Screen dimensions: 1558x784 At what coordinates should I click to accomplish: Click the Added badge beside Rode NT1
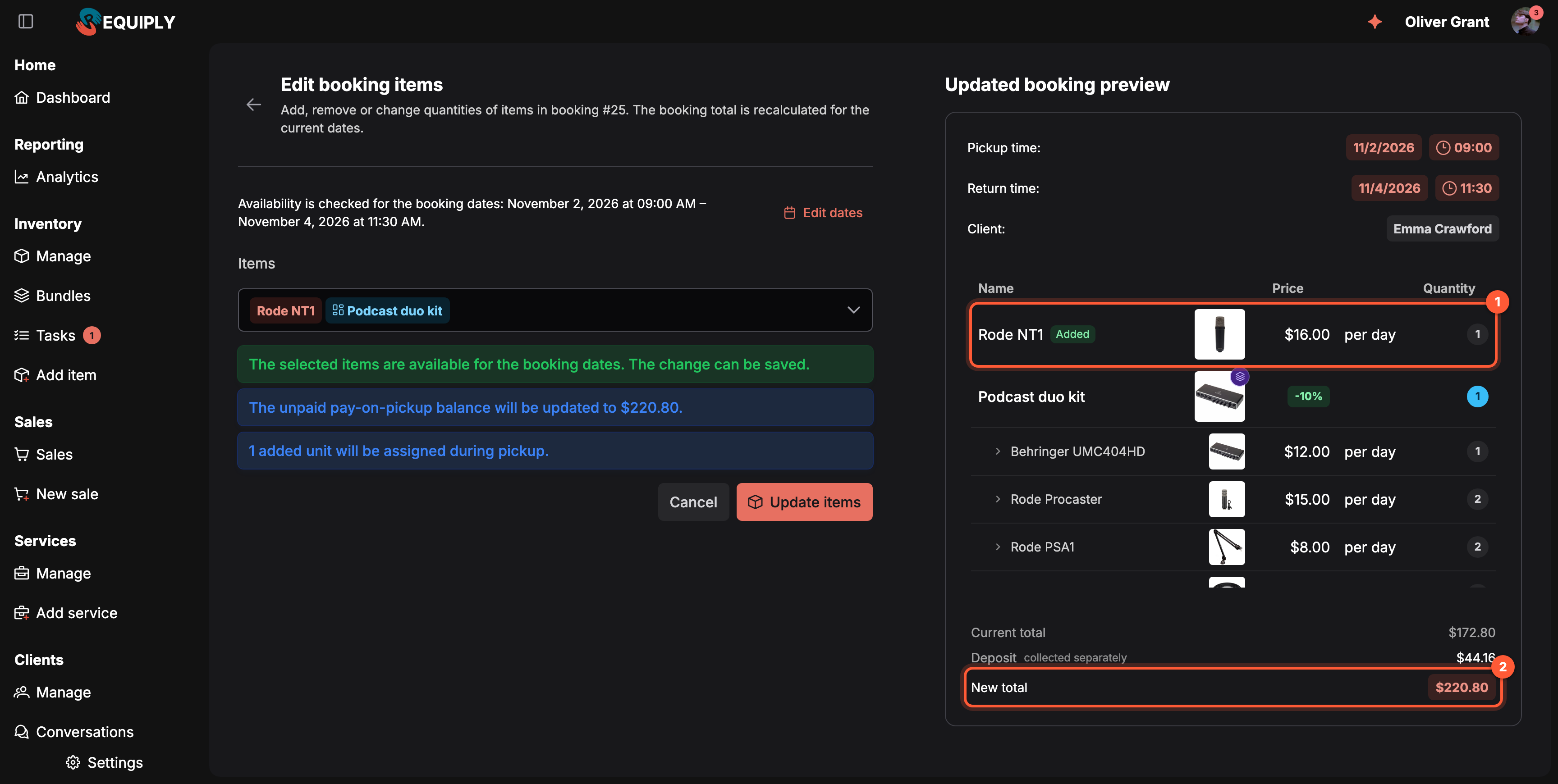point(1072,334)
